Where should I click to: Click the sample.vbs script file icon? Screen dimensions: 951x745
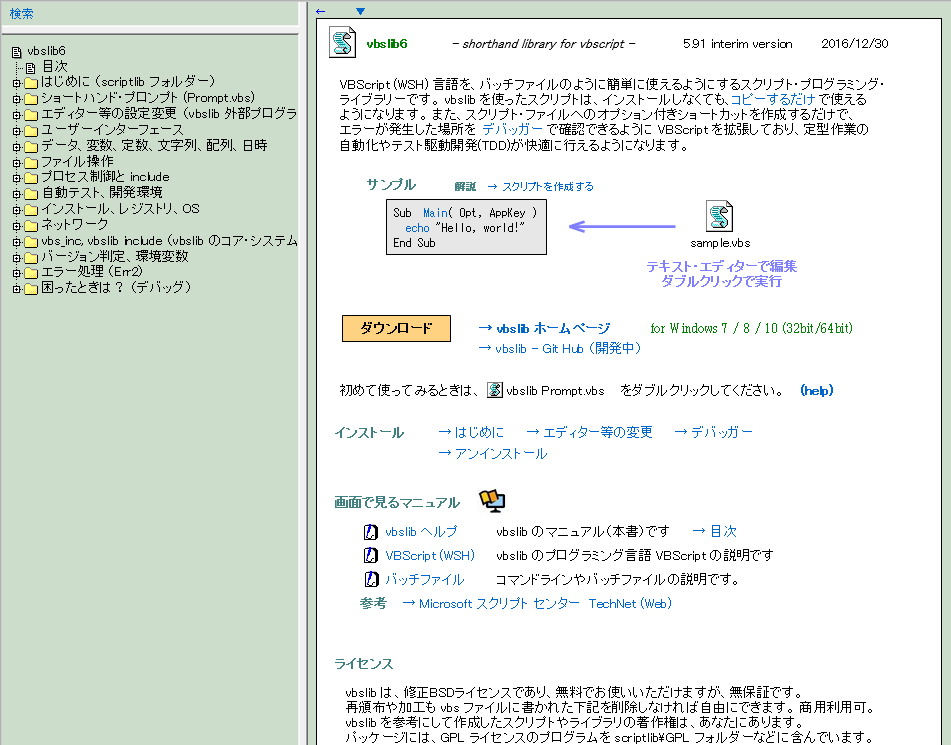click(x=719, y=216)
